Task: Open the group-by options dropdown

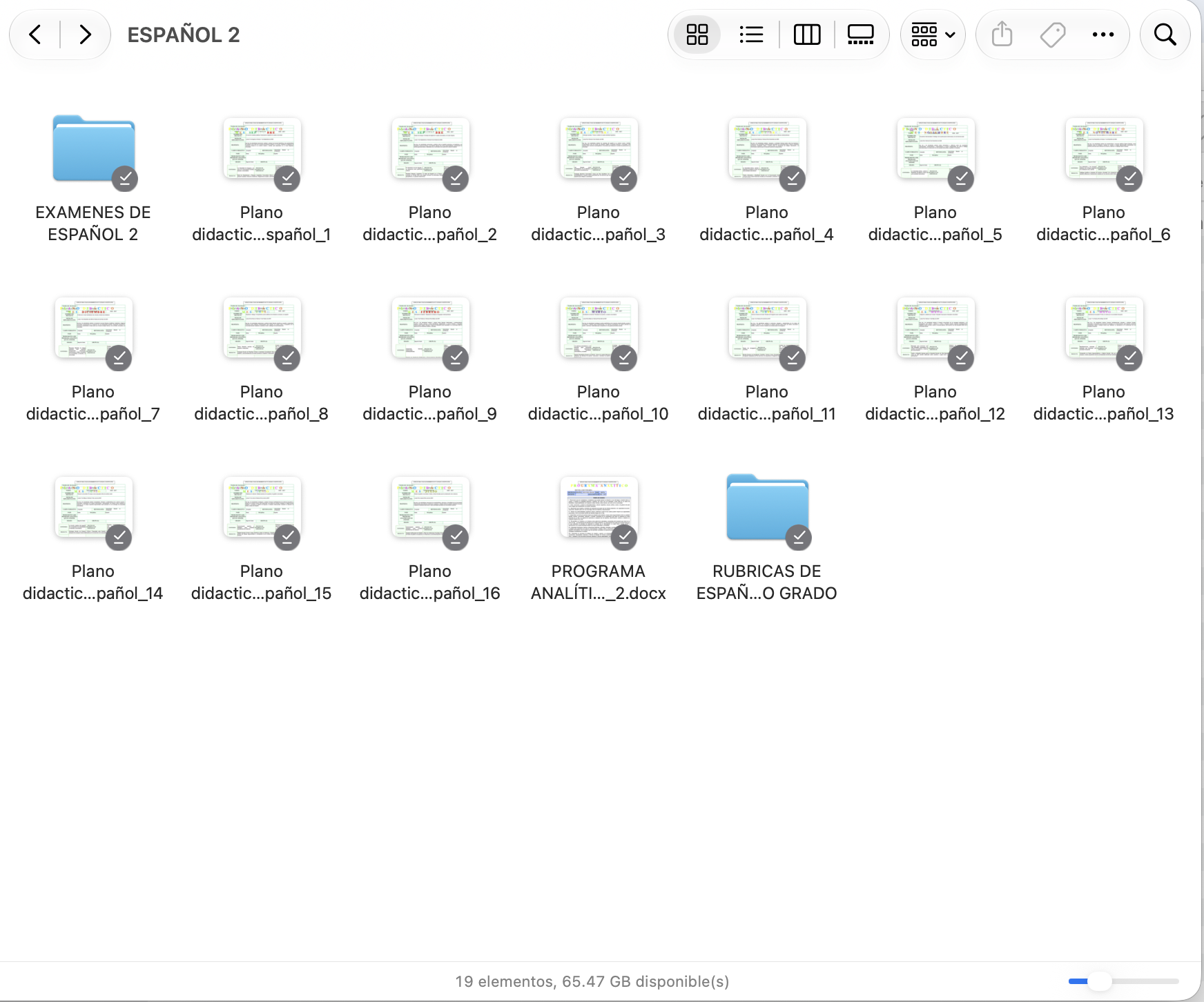Action: point(933,35)
